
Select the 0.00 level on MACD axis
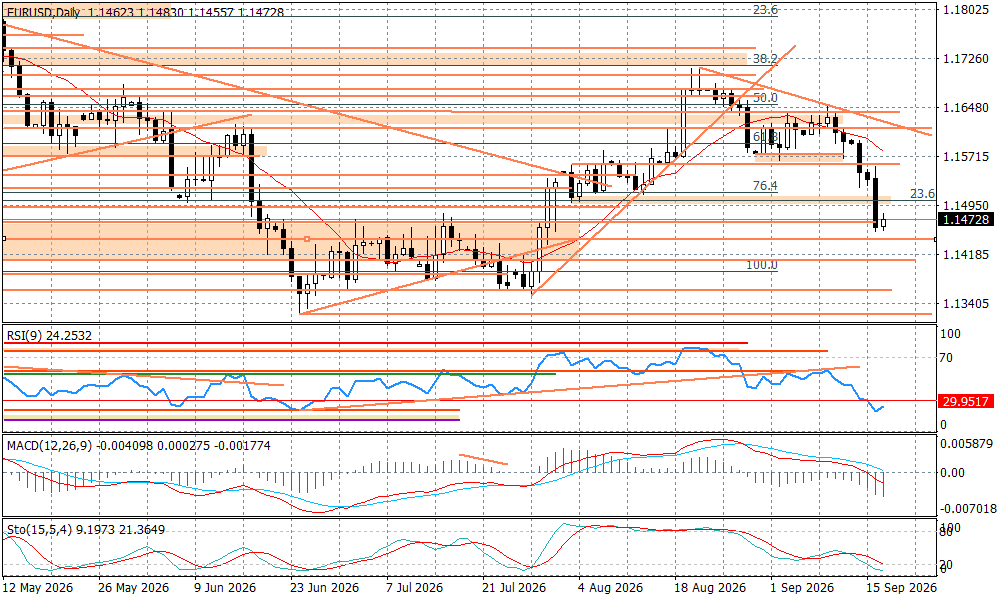(953, 472)
